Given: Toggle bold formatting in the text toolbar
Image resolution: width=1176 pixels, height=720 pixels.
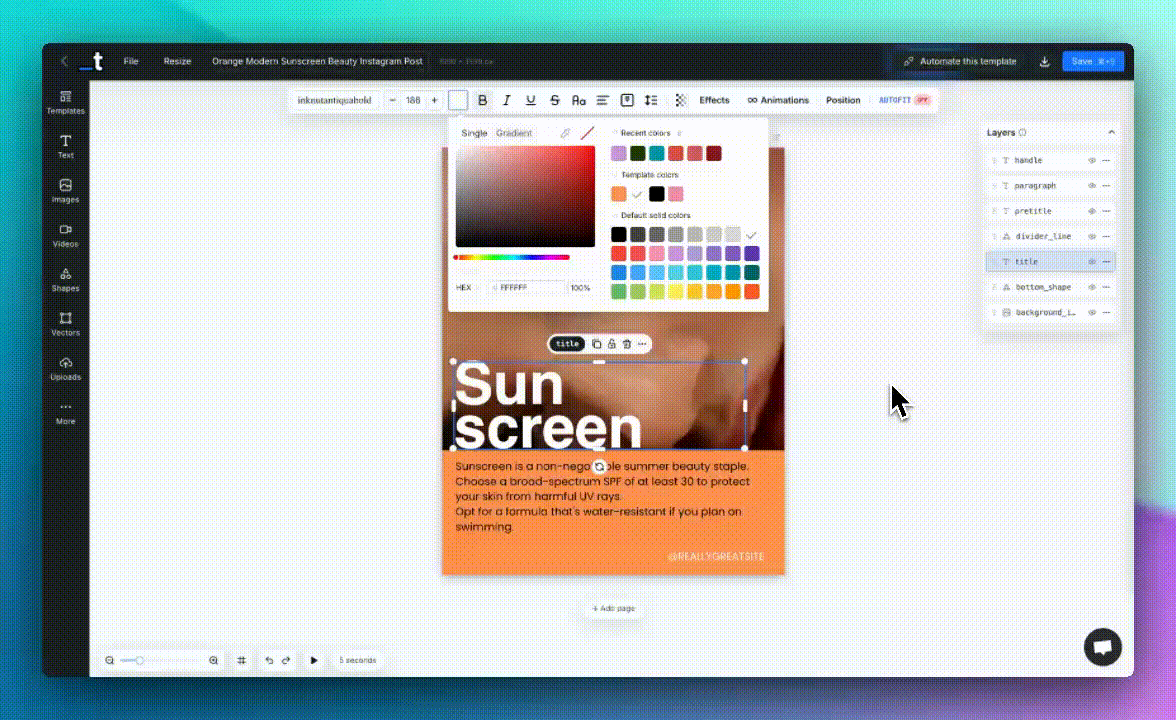Looking at the screenshot, I should pyautogui.click(x=483, y=100).
